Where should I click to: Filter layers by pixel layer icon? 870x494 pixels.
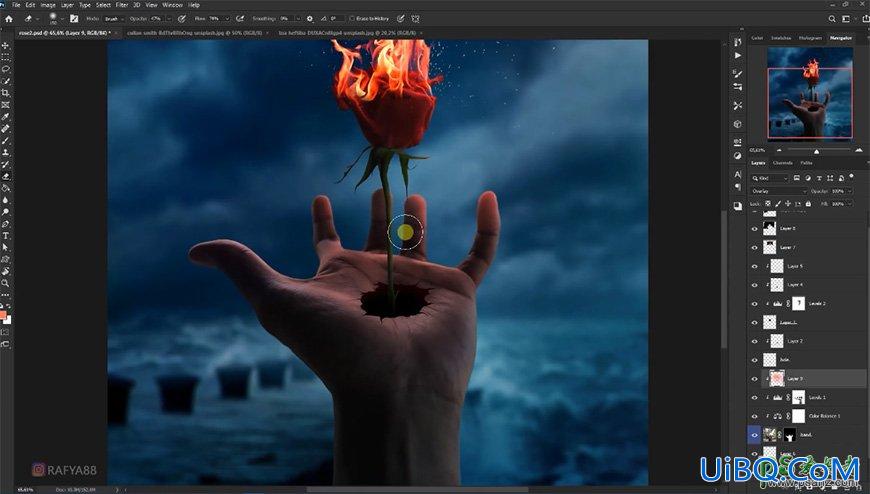(797, 178)
